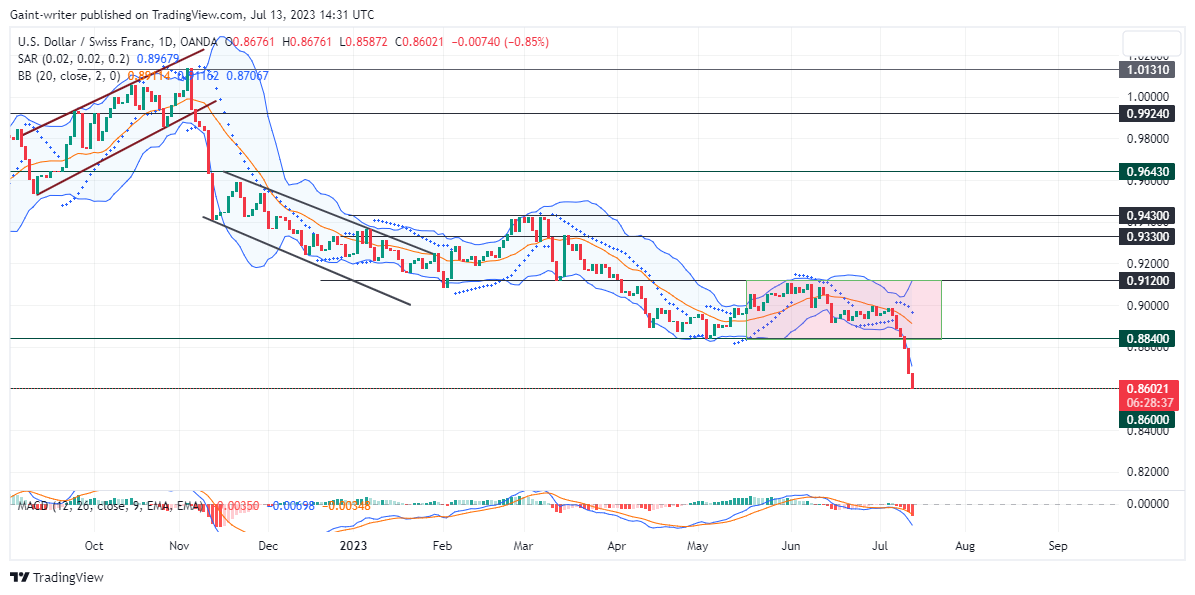Click the 0.92000 price axis value
The width and height of the screenshot is (1195, 595).
[1147, 264]
